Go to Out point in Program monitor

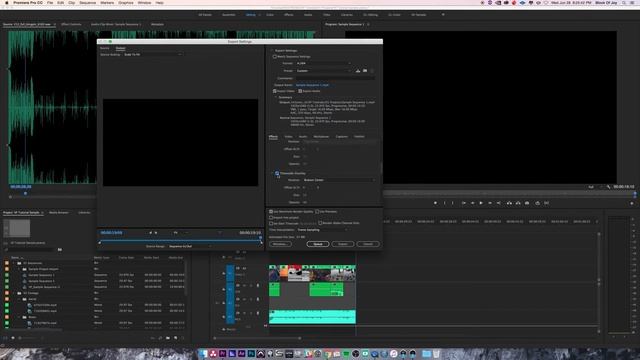point(498,203)
